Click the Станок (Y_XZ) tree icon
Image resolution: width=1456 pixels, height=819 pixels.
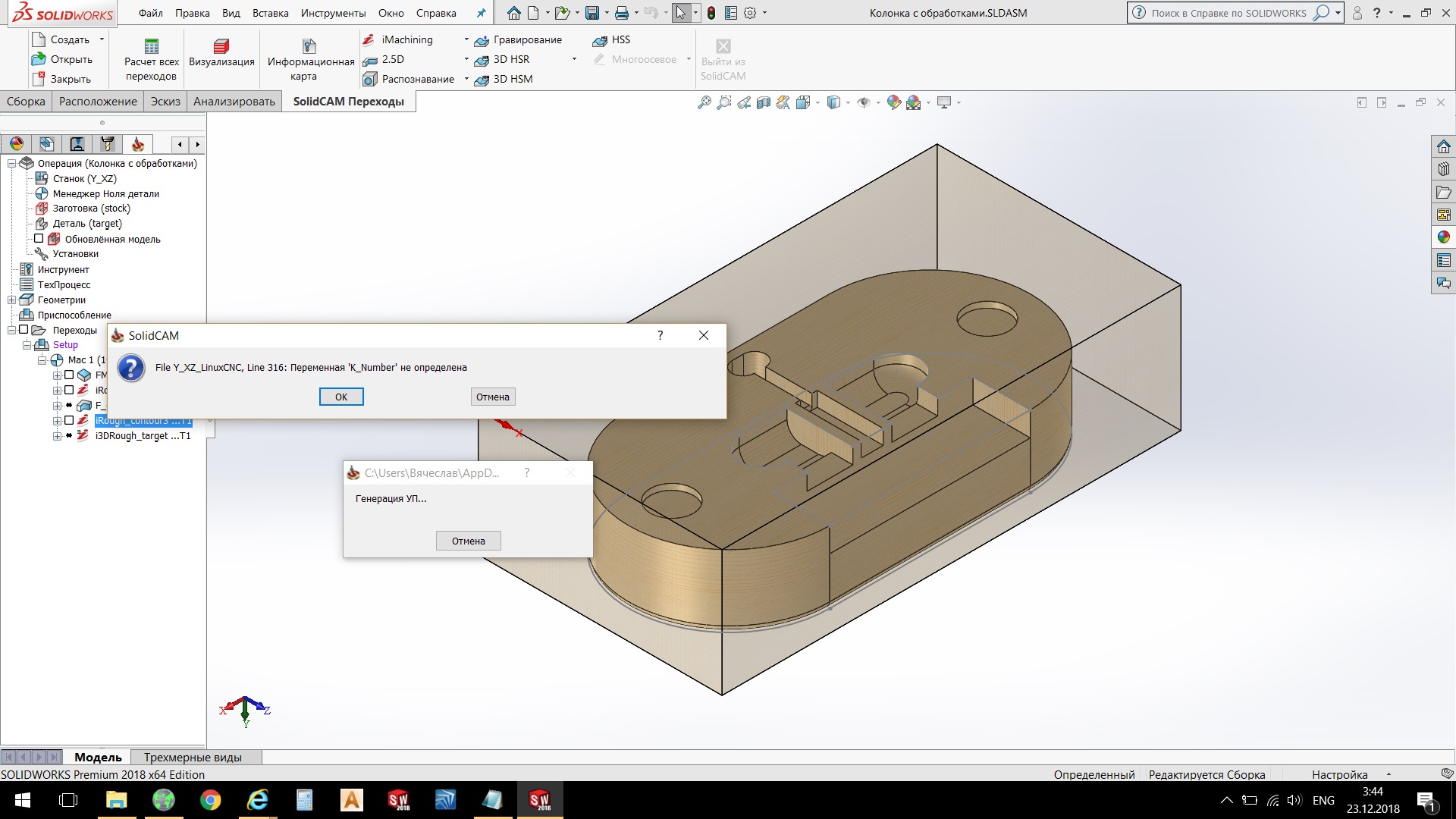point(42,178)
